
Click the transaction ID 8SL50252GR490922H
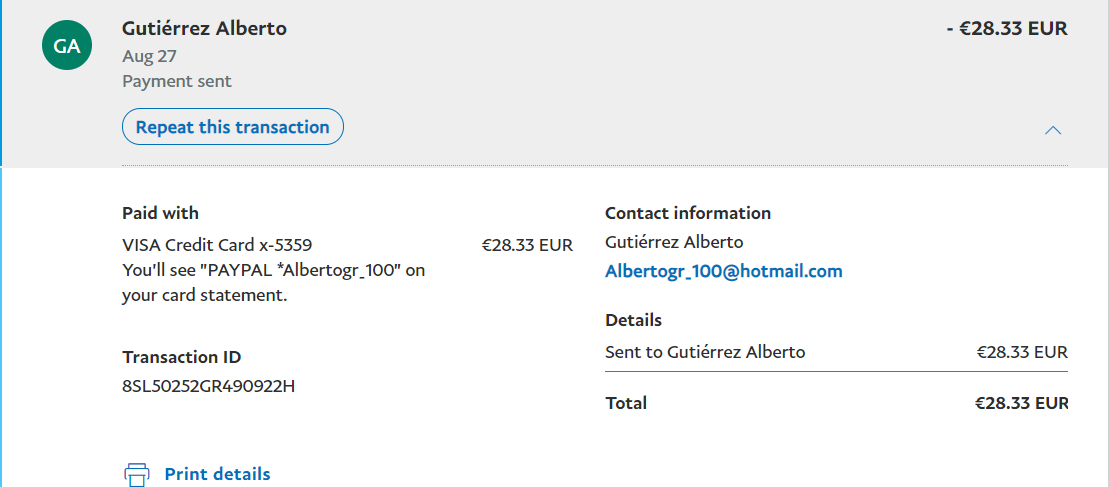pyautogui.click(x=208, y=386)
